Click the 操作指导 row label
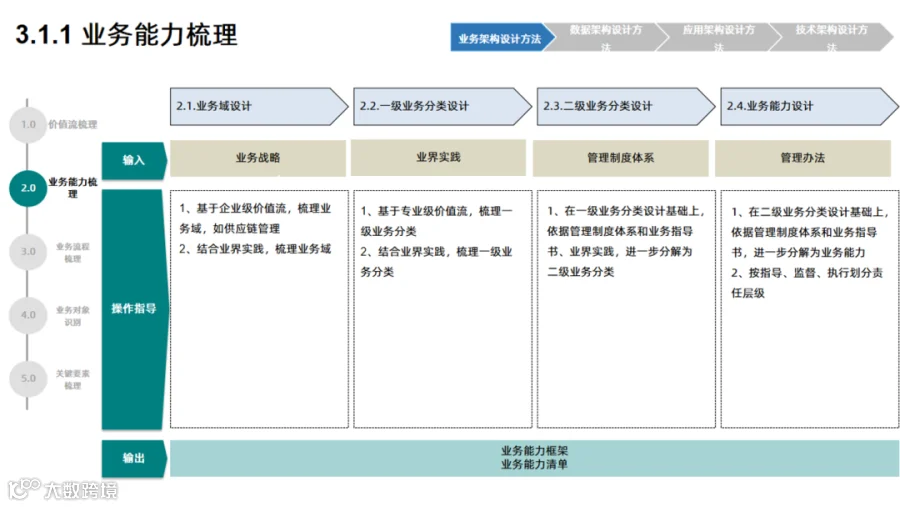 tap(135, 309)
